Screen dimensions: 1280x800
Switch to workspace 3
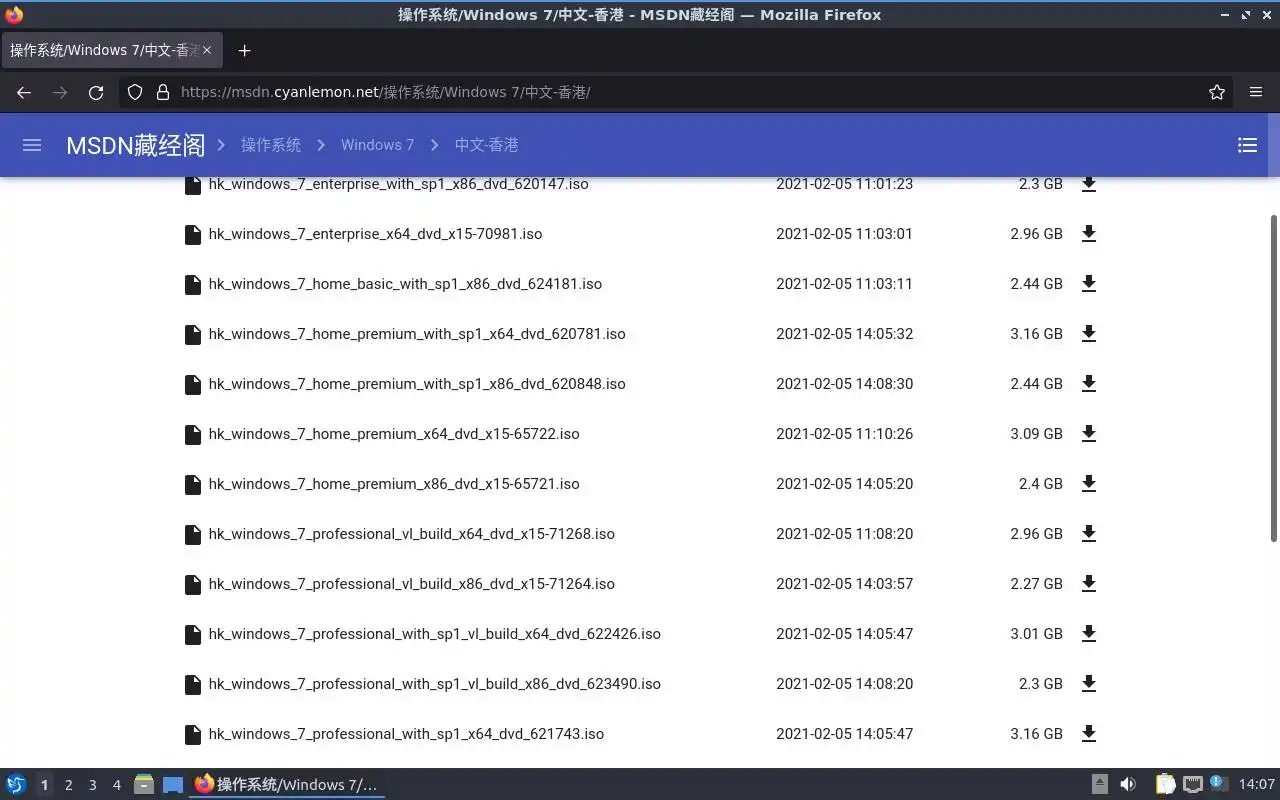click(92, 785)
